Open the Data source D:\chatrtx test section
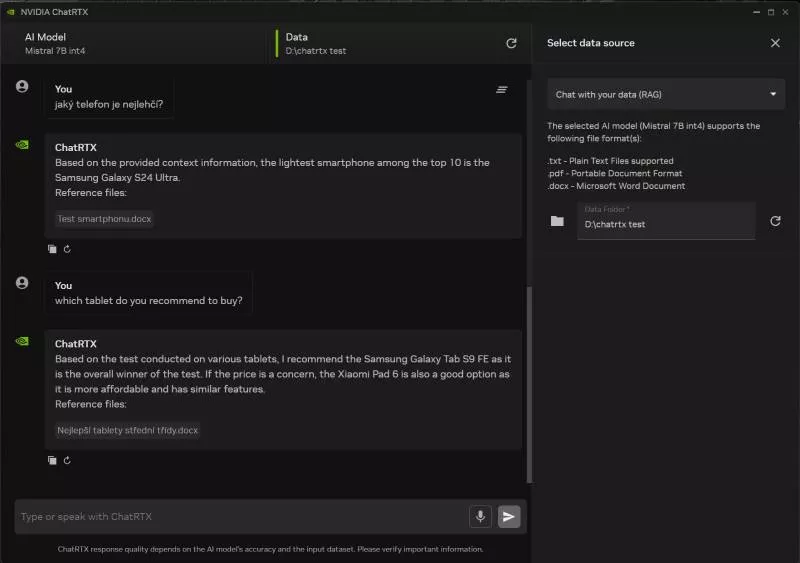This screenshot has height=563, width=800. (x=390, y=43)
